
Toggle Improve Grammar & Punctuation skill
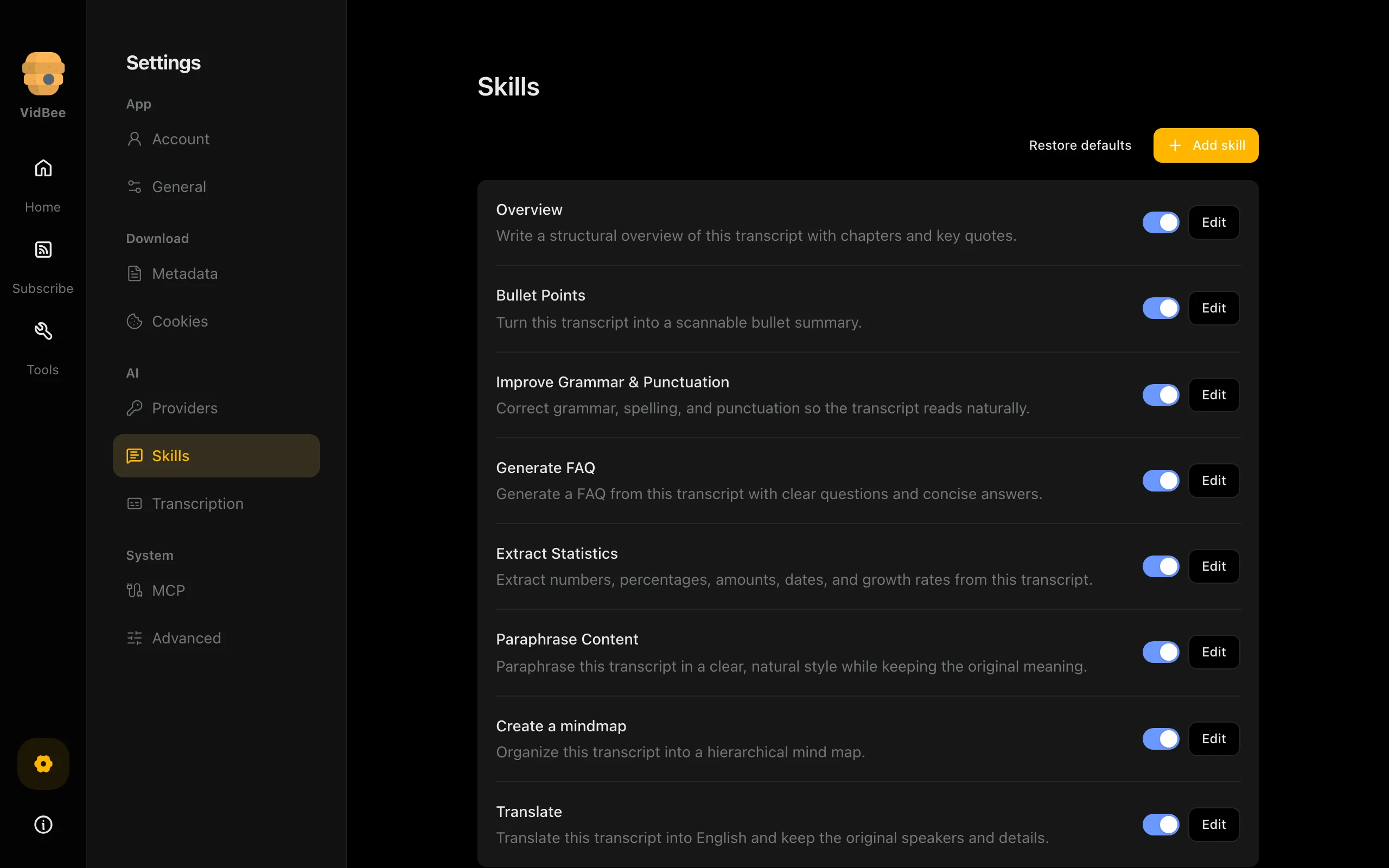[1161, 395]
